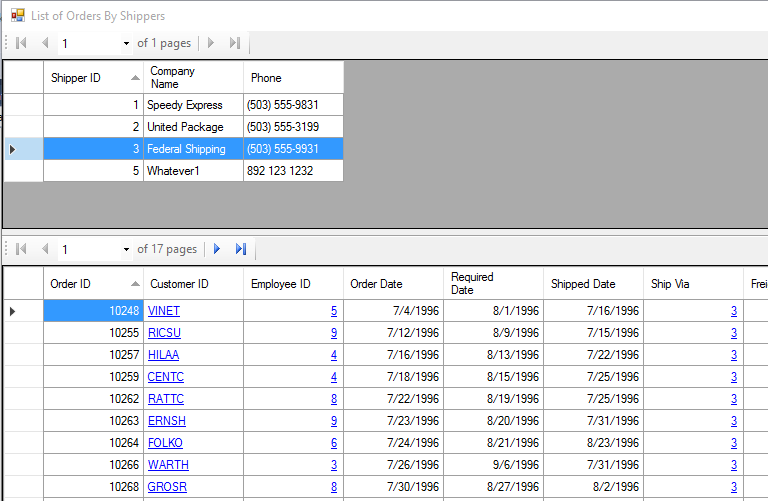Sort orders by Order Date header

393,284
